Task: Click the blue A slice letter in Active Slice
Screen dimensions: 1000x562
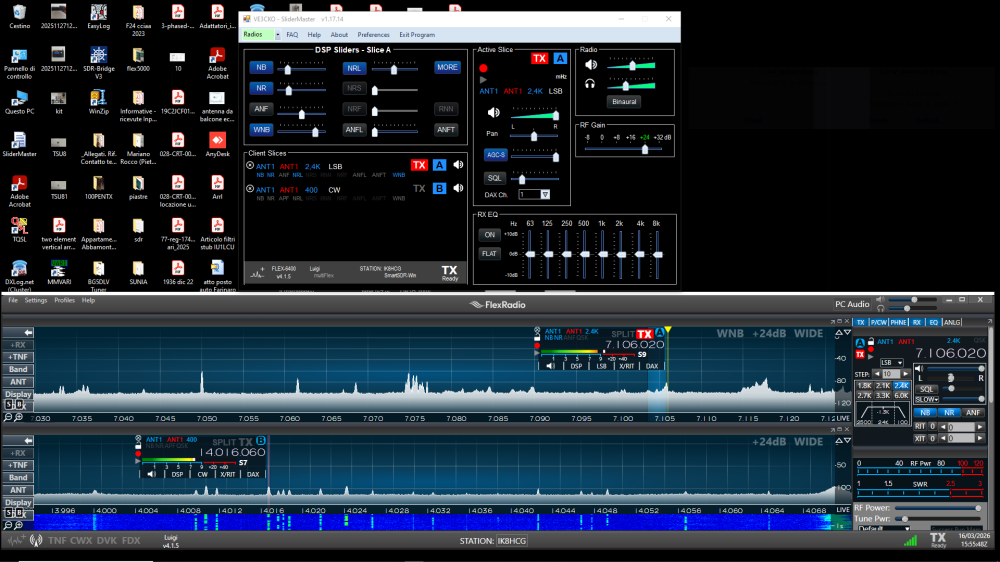Action: (560, 59)
